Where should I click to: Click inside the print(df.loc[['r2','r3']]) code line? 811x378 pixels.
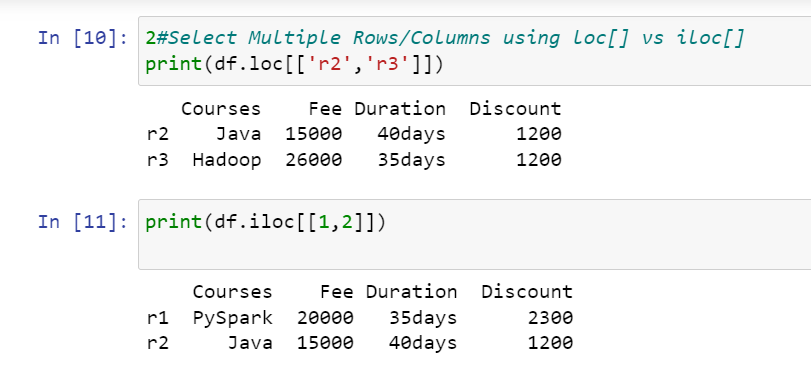[x=294, y=64]
